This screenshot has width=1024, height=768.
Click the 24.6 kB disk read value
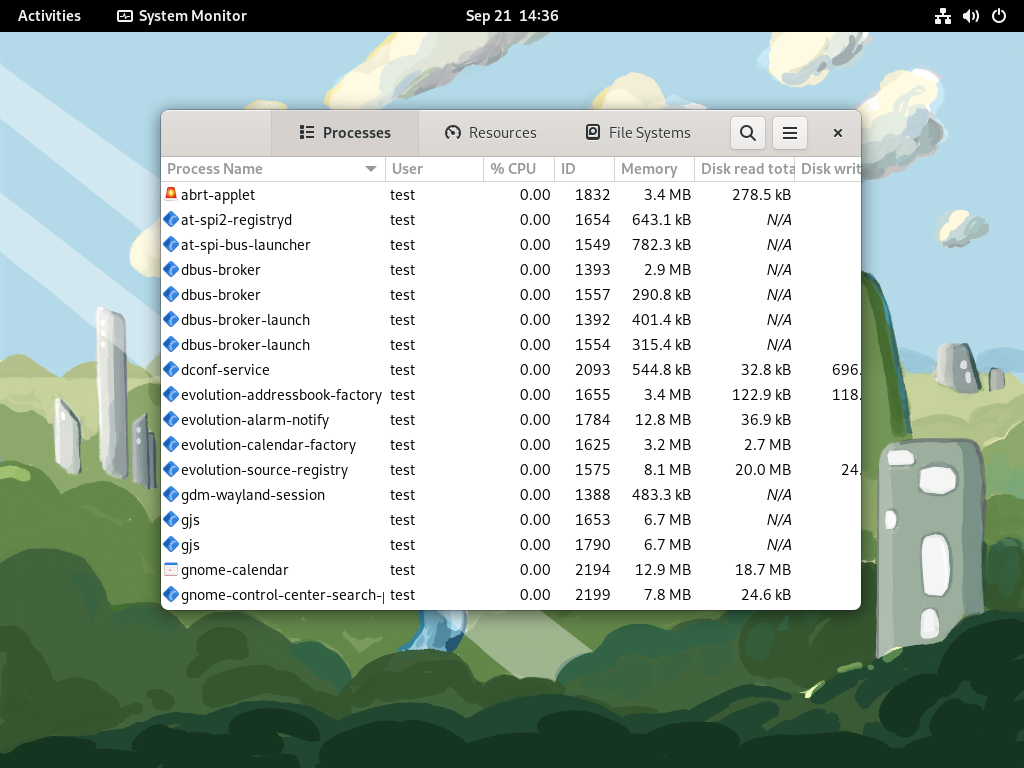click(766, 595)
